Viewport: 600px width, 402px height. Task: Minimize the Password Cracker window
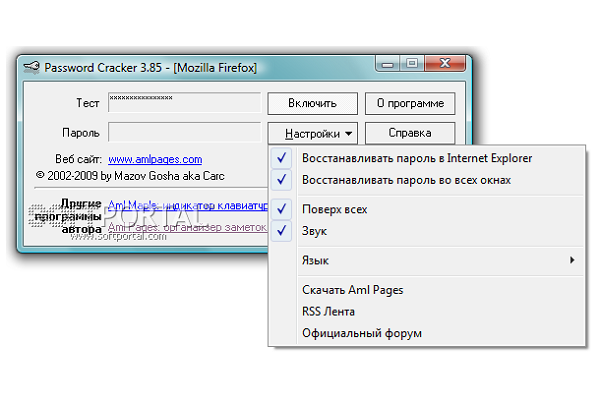387,63
